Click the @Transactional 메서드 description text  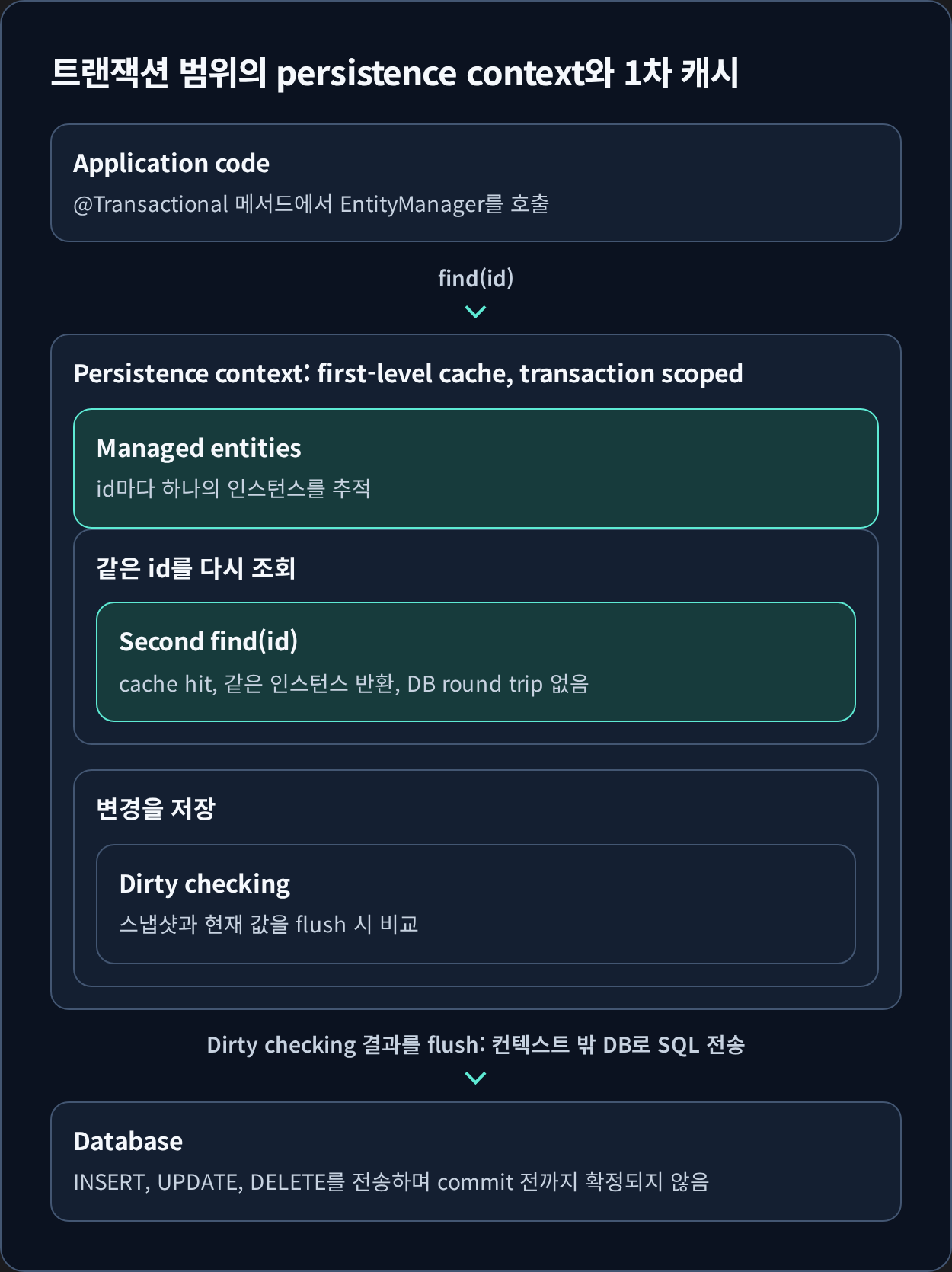(x=311, y=204)
